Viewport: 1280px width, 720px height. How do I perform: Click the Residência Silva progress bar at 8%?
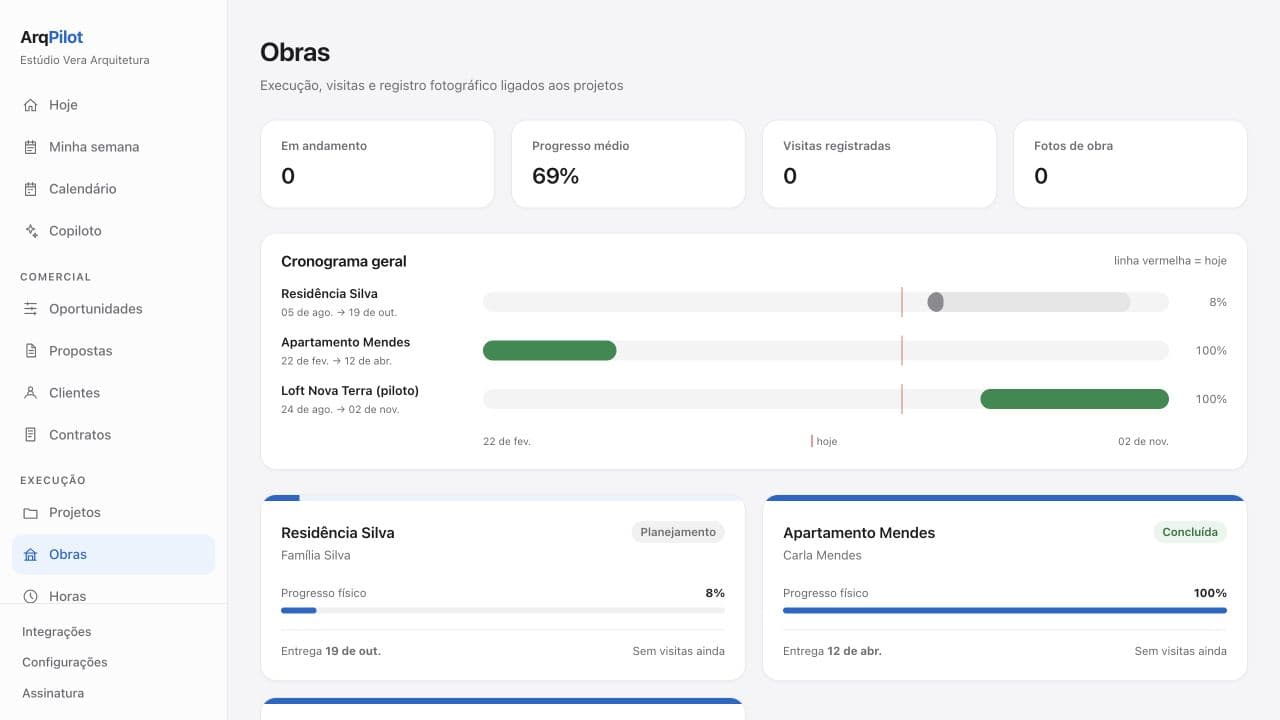click(x=503, y=610)
